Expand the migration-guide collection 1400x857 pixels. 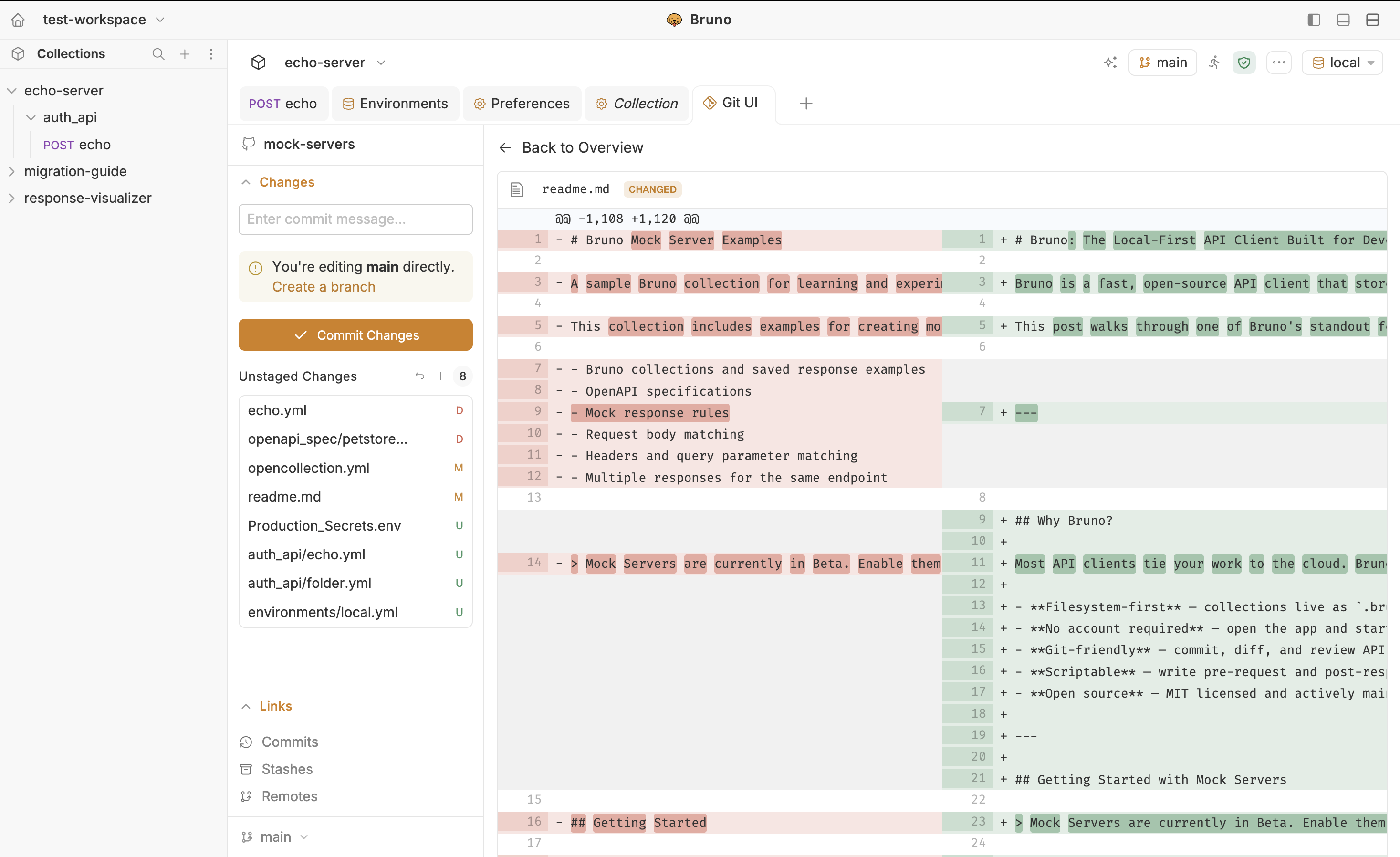coord(12,172)
